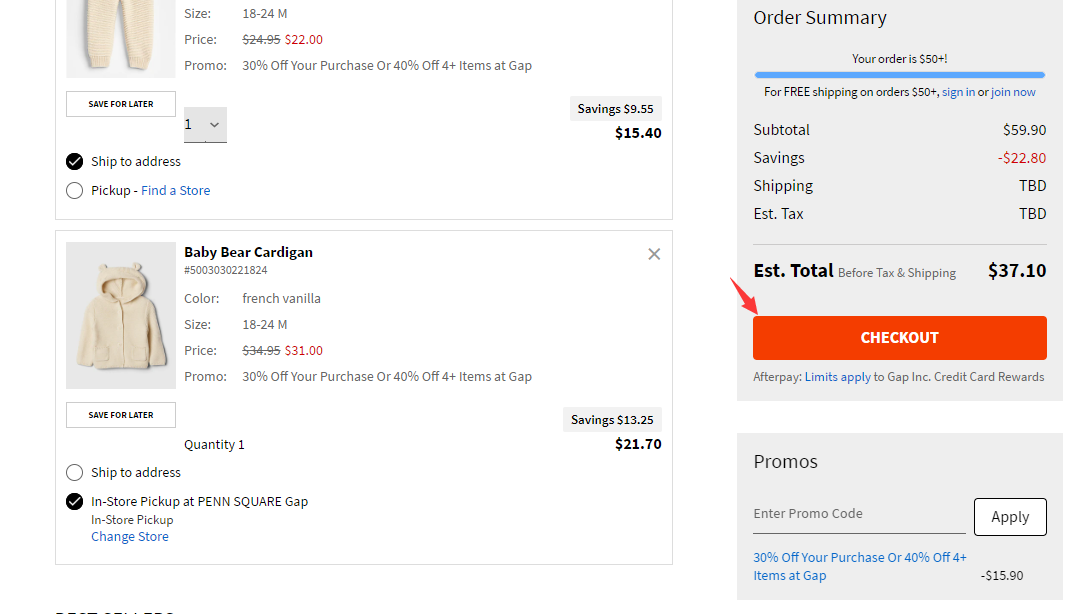Select In-Store Pickup at PENN SQUARE Gap
The width and height of the screenshot is (1071, 614).
(74, 502)
